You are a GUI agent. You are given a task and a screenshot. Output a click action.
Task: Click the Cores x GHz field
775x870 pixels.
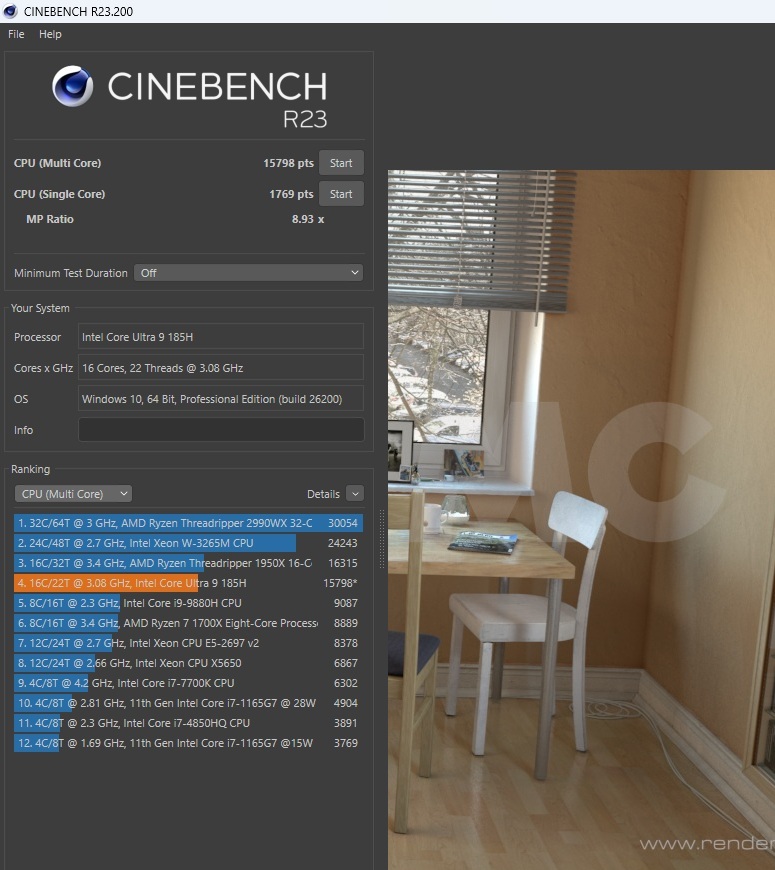pyautogui.click(x=221, y=368)
